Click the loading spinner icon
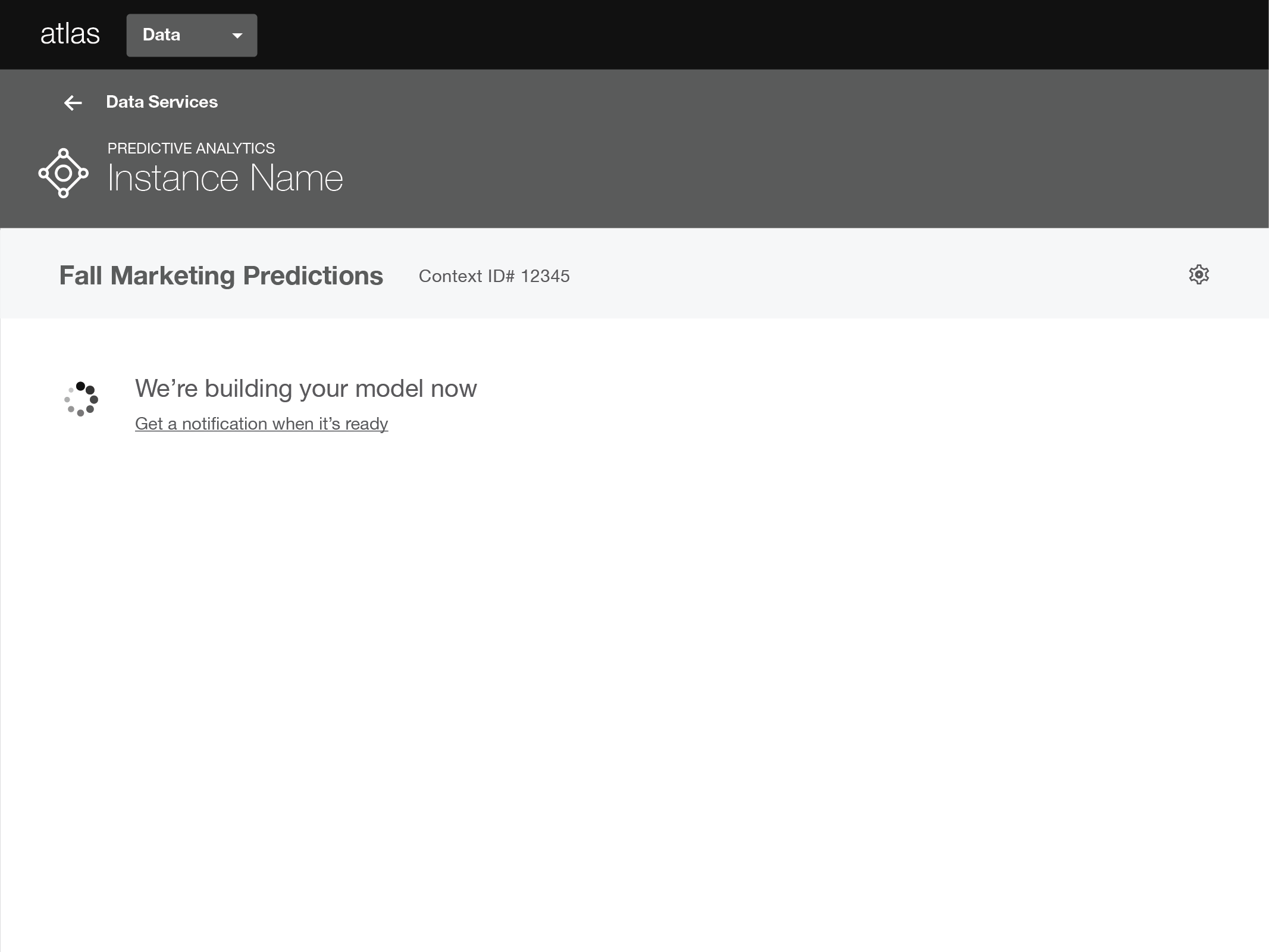Screen dimensions: 1269x952 (81, 399)
